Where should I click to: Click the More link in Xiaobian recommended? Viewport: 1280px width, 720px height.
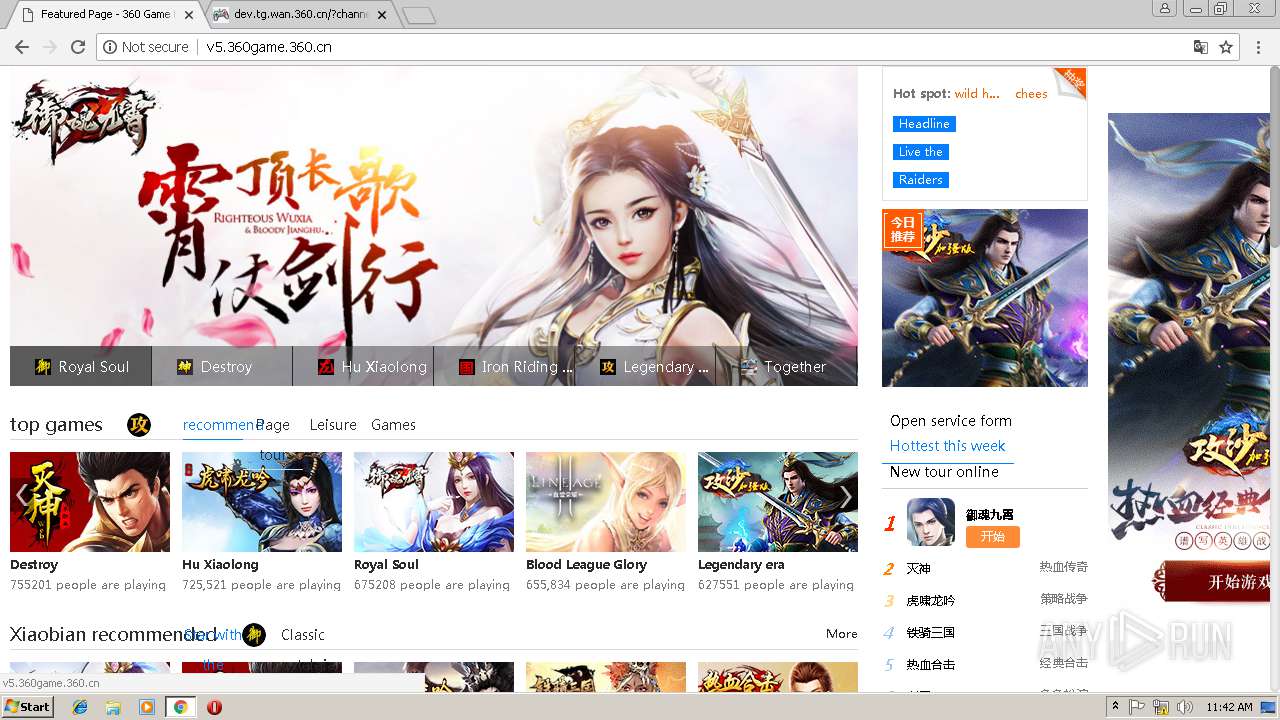point(842,634)
